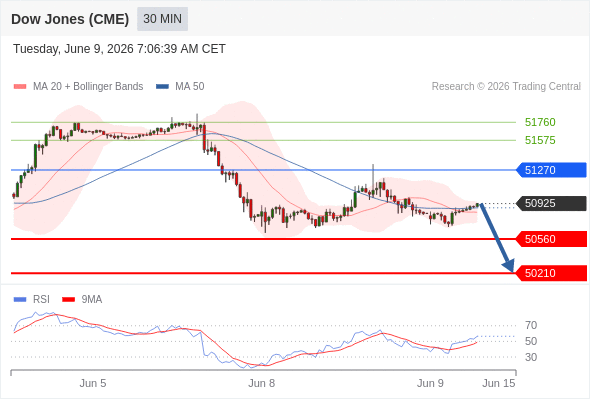The height and width of the screenshot is (400, 590).
Task: Click the Jun 15 date axis label
Action: [x=499, y=383]
